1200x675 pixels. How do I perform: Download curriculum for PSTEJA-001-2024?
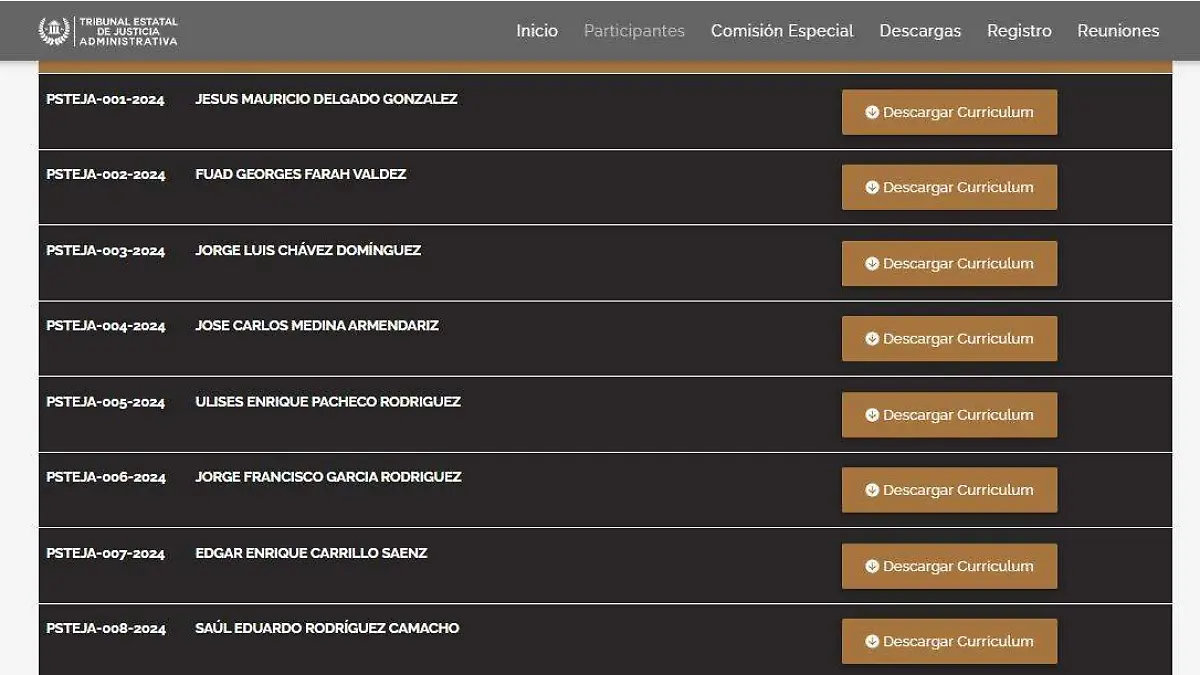tap(949, 112)
